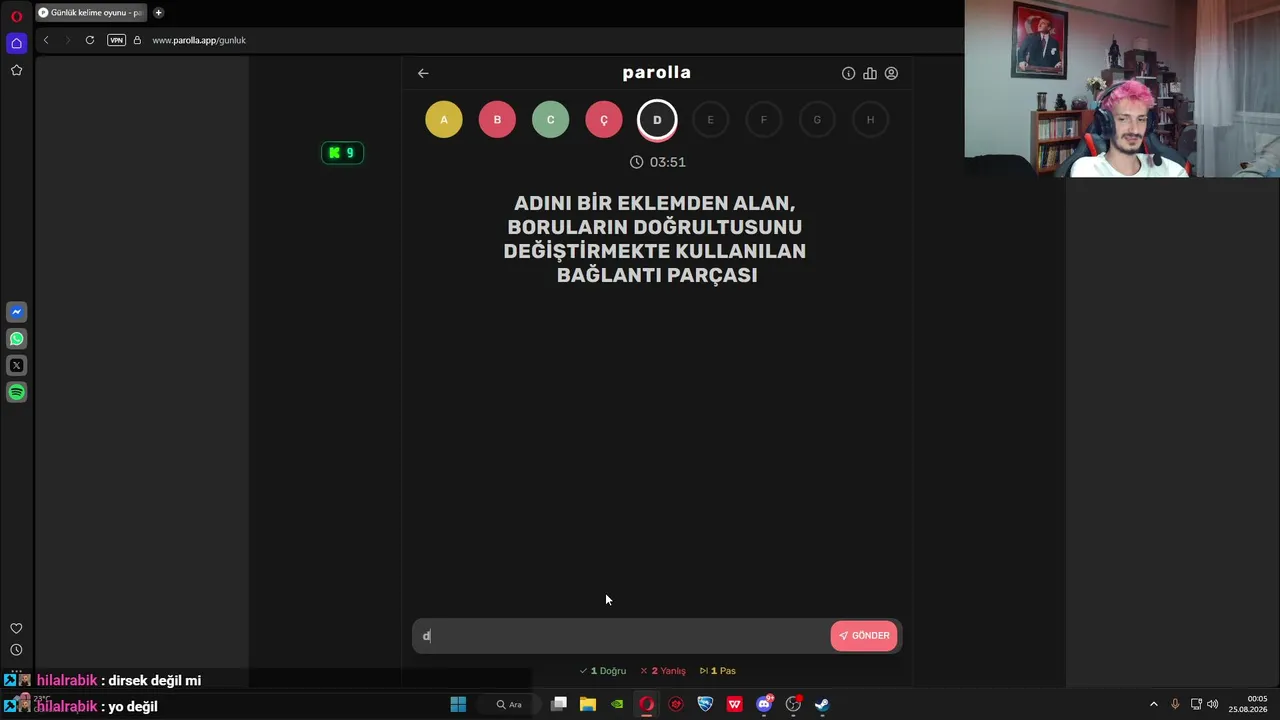This screenshot has width=1280, height=720.
Task: Open WhatsApp in the Opera sidebar
Action: point(16,339)
